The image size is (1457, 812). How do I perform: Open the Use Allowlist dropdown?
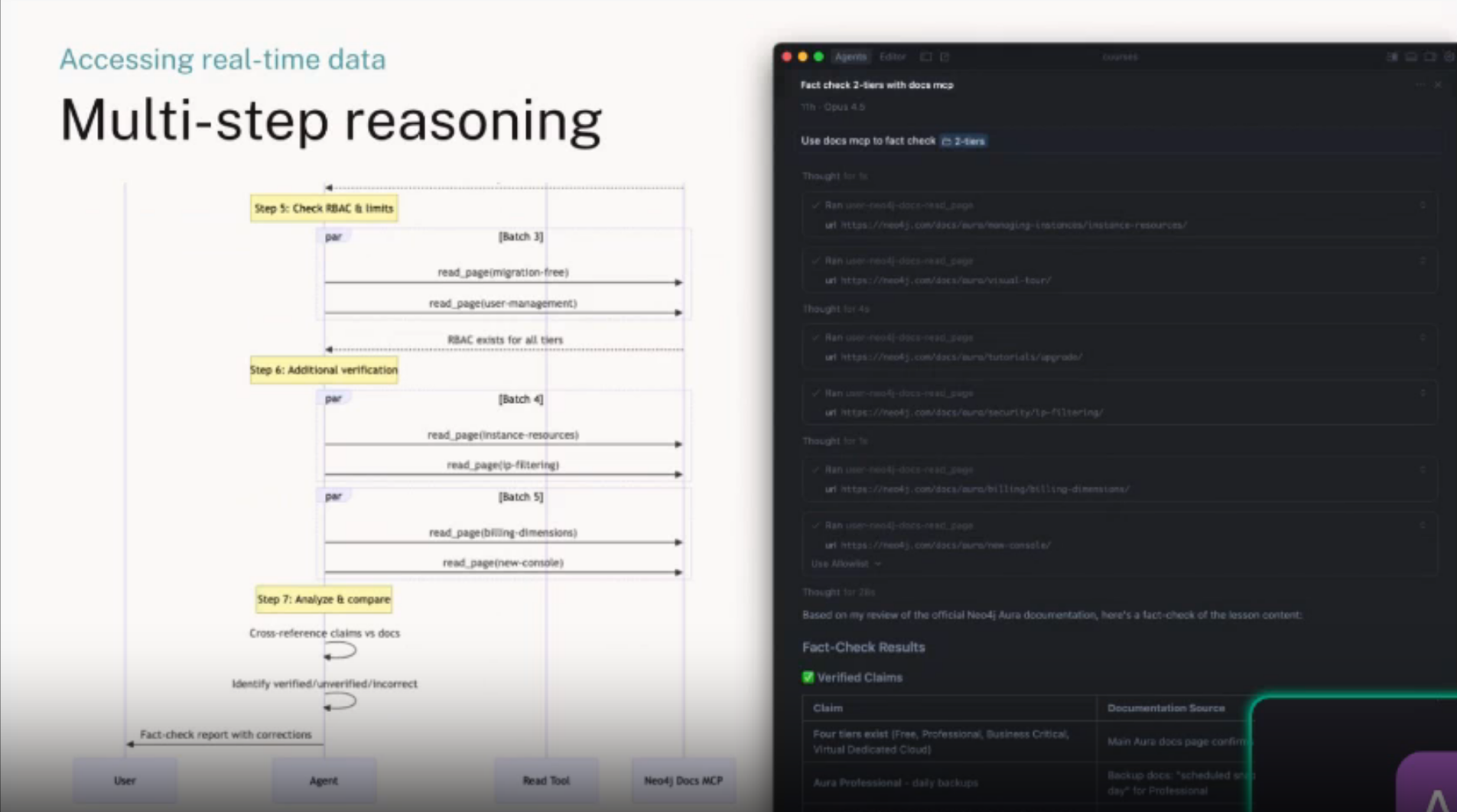(846, 564)
